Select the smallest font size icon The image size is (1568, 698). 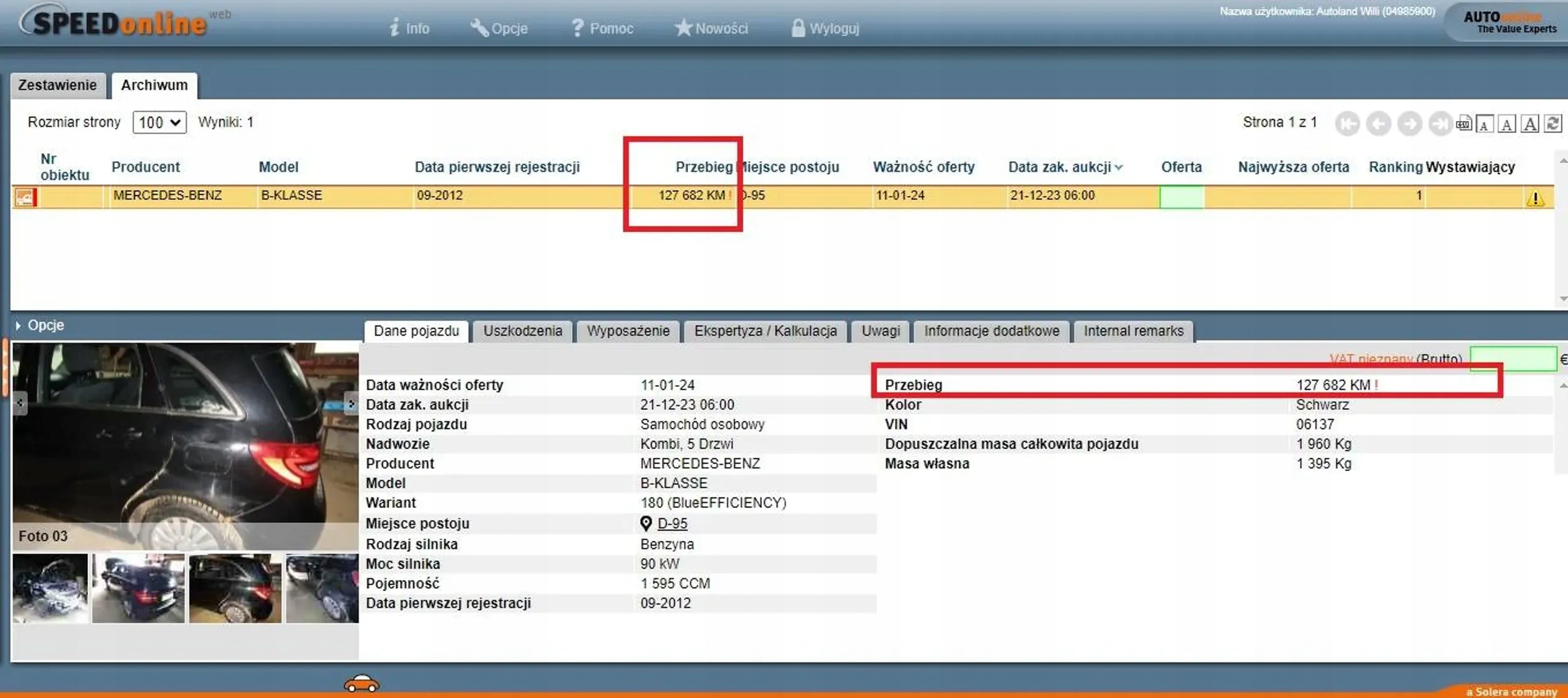[1484, 124]
